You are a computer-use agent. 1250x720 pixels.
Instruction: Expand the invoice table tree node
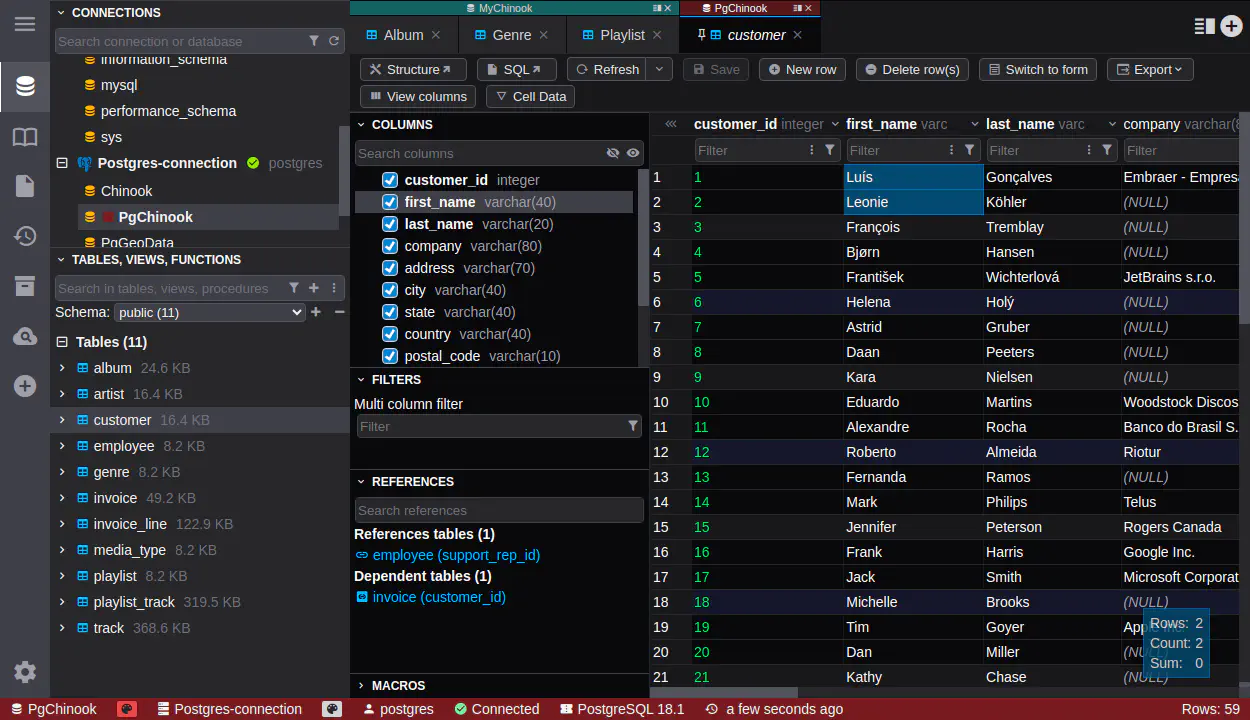click(62, 498)
